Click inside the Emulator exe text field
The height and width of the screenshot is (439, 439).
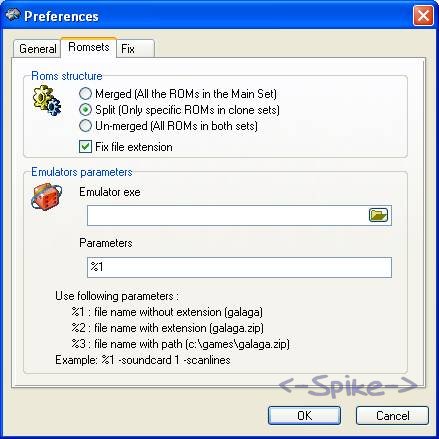click(227, 215)
